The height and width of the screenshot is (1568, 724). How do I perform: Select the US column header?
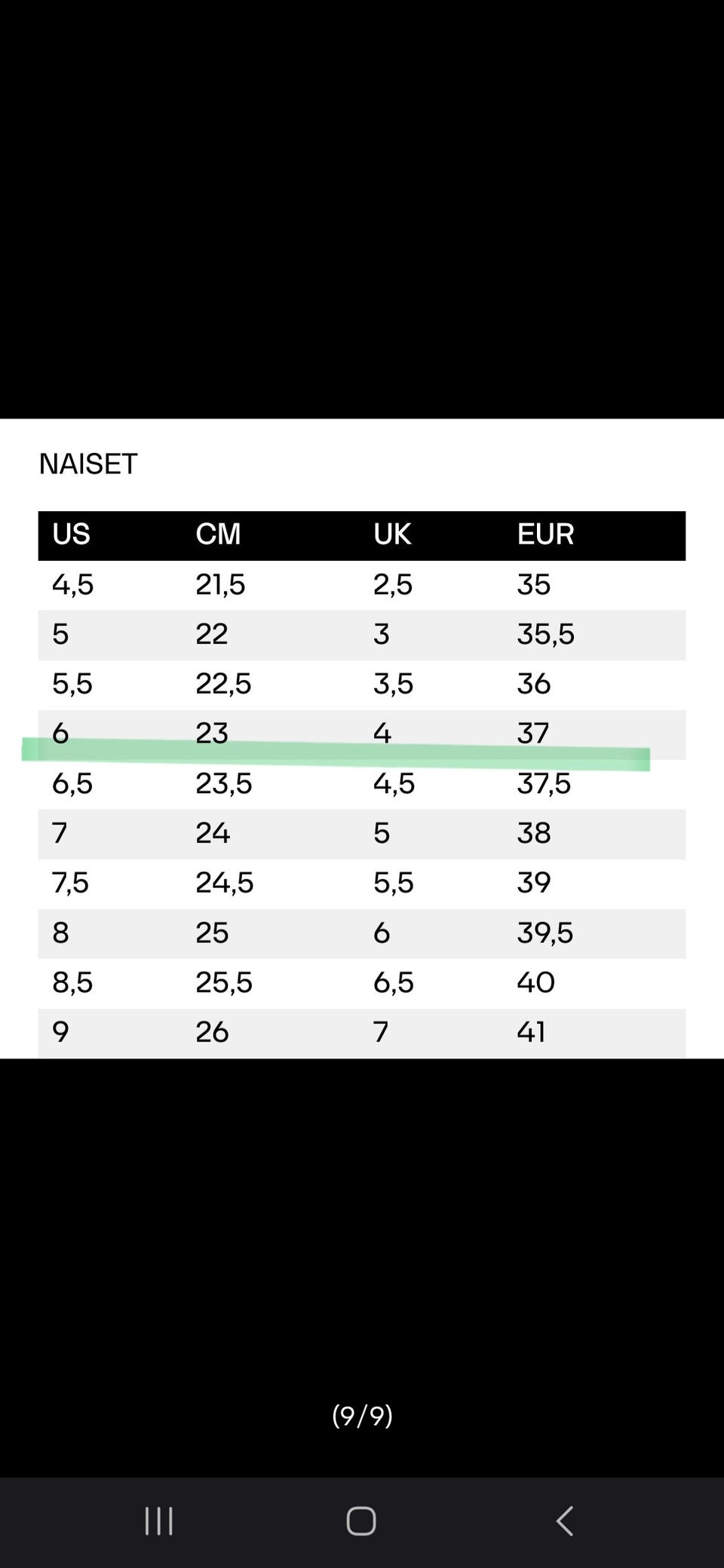click(71, 534)
